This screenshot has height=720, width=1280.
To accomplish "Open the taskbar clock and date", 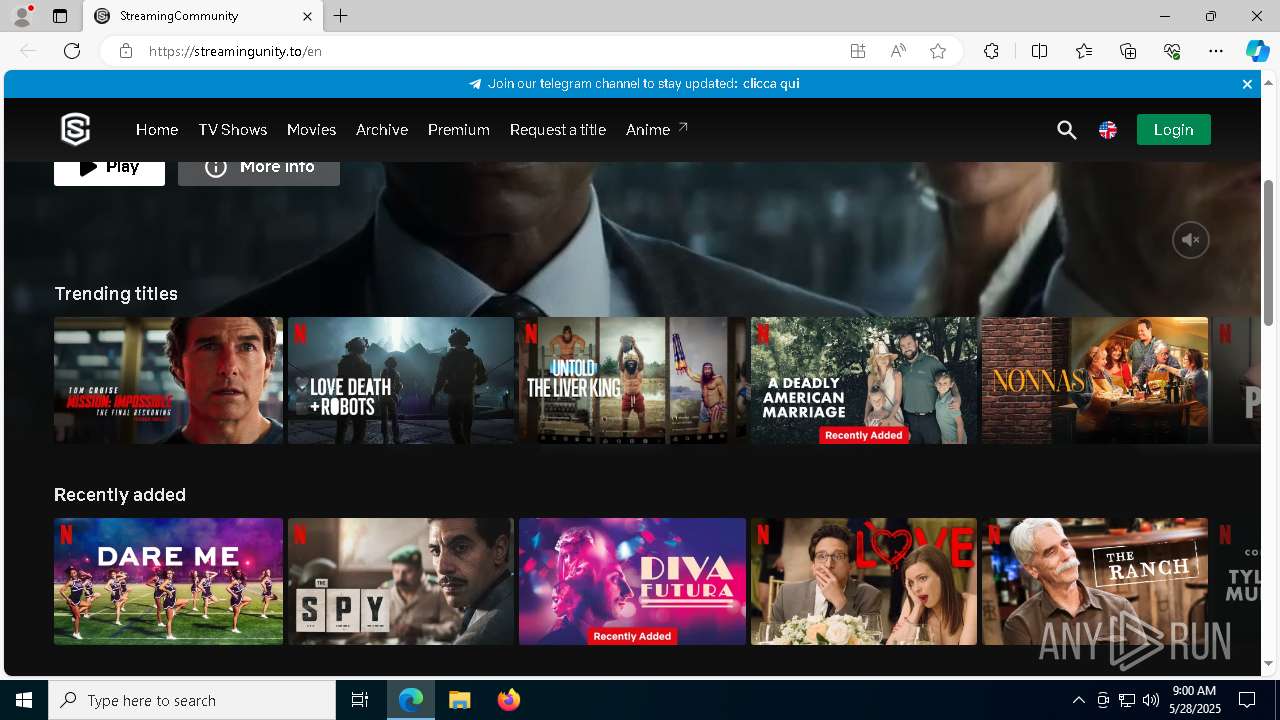I will (1194, 700).
